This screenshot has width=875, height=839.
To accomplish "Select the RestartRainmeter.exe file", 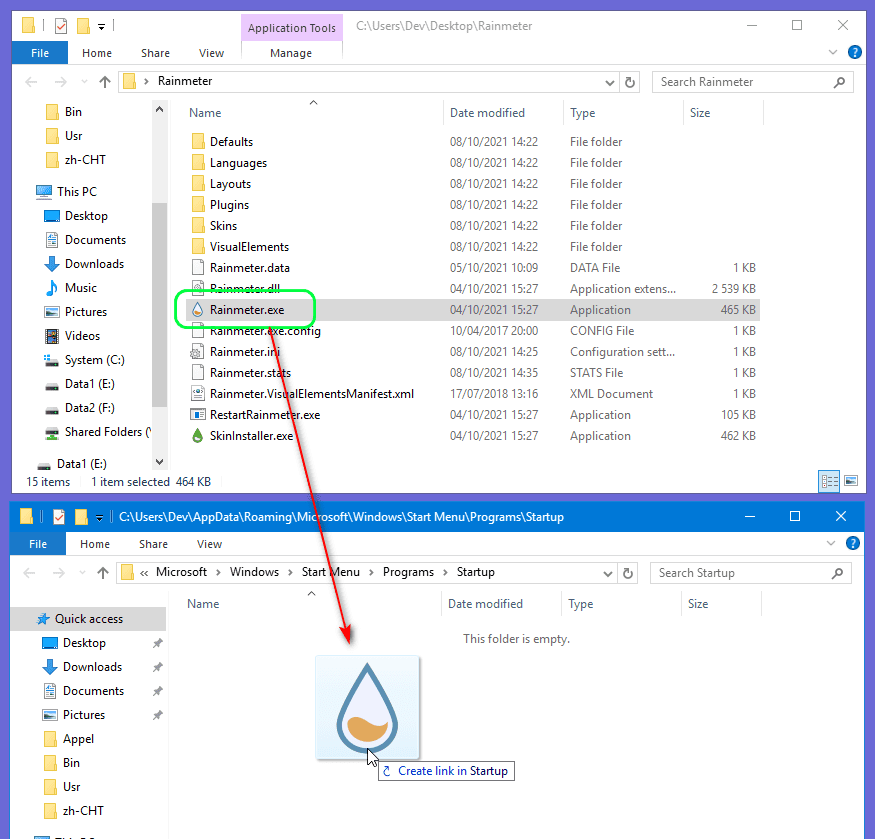I will (264, 415).
